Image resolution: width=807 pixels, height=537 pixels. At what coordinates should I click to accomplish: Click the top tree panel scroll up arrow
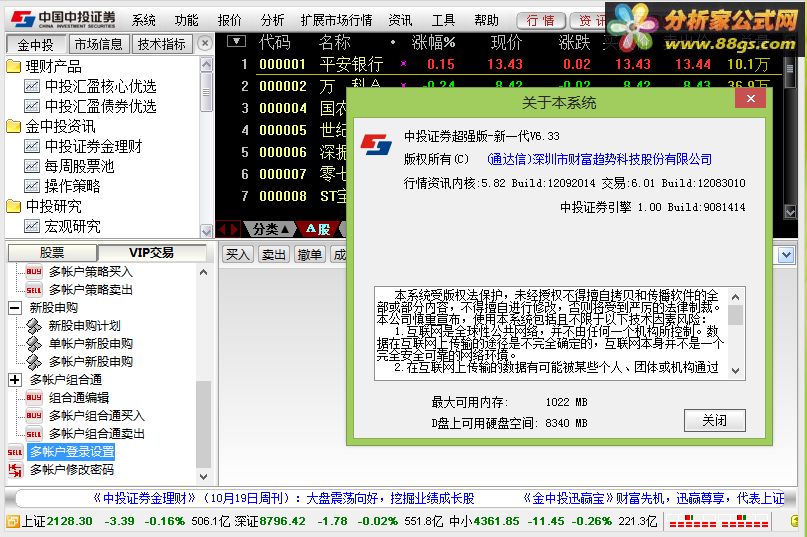[206, 64]
